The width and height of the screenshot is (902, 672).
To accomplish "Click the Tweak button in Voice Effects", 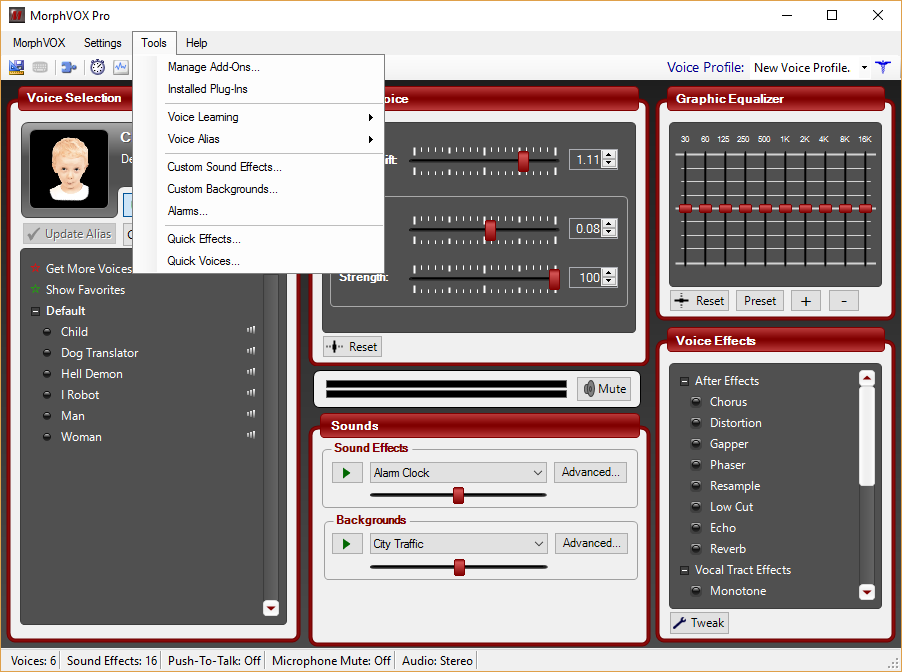I will tap(698, 622).
